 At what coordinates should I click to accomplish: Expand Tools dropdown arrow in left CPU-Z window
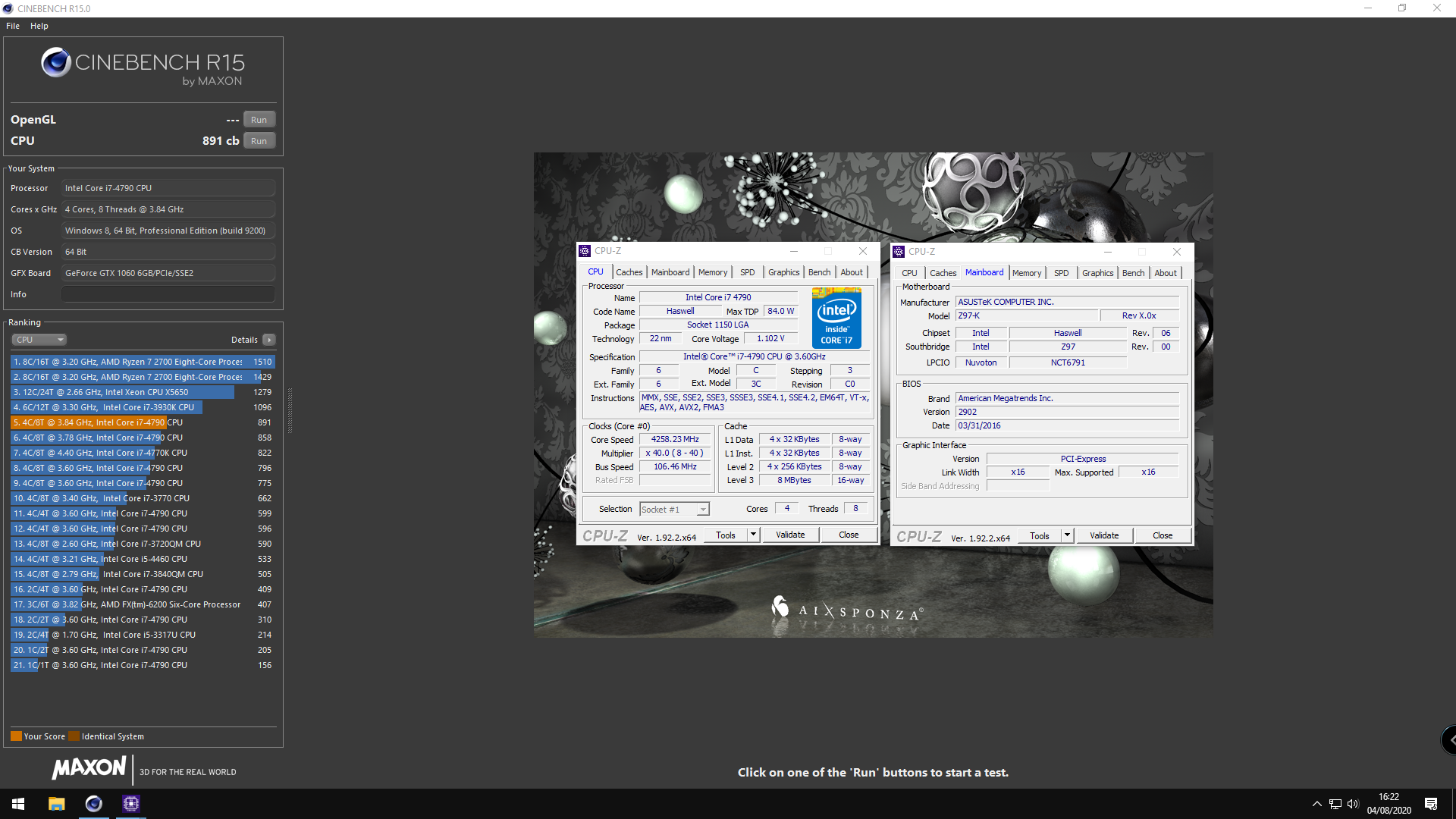point(753,535)
